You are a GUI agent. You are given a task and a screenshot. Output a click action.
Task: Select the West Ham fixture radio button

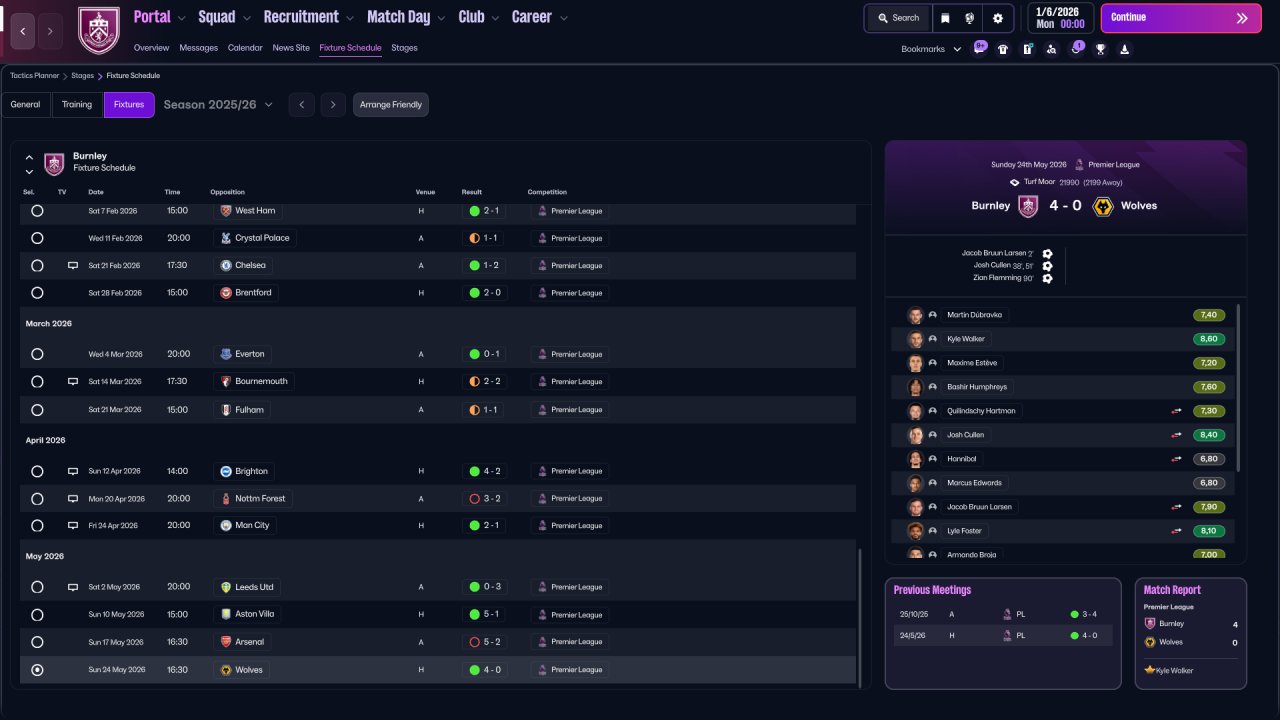tap(37, 211)
